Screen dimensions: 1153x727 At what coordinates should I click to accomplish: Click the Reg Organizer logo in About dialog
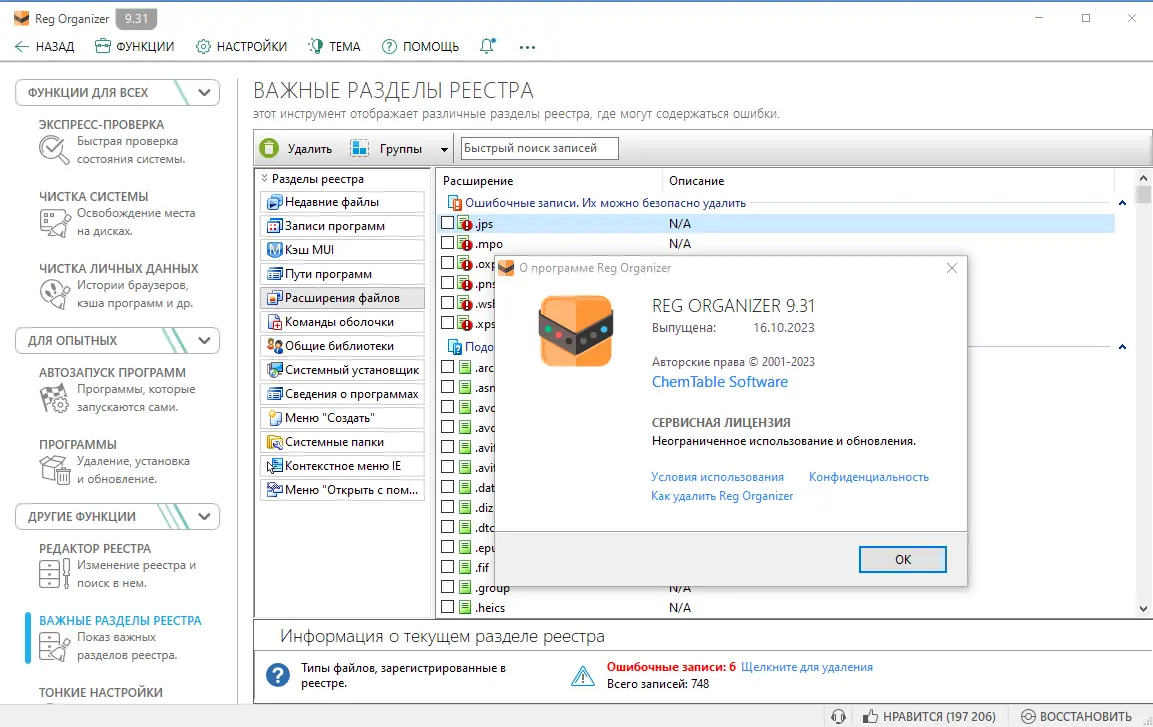coord(576,331)
